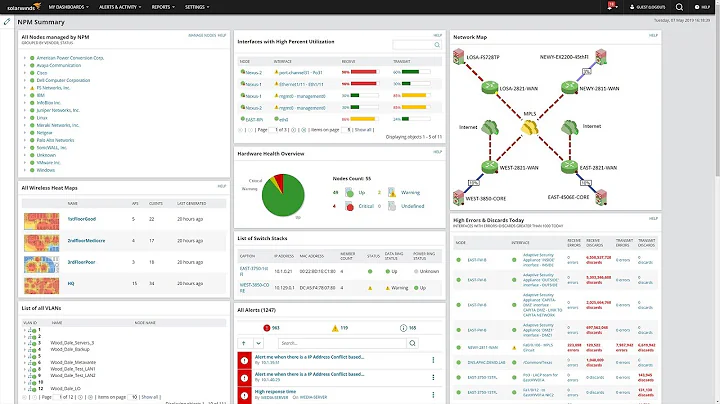Click the yellow MPLS cloud icon
720x404 pixels.
529,127
